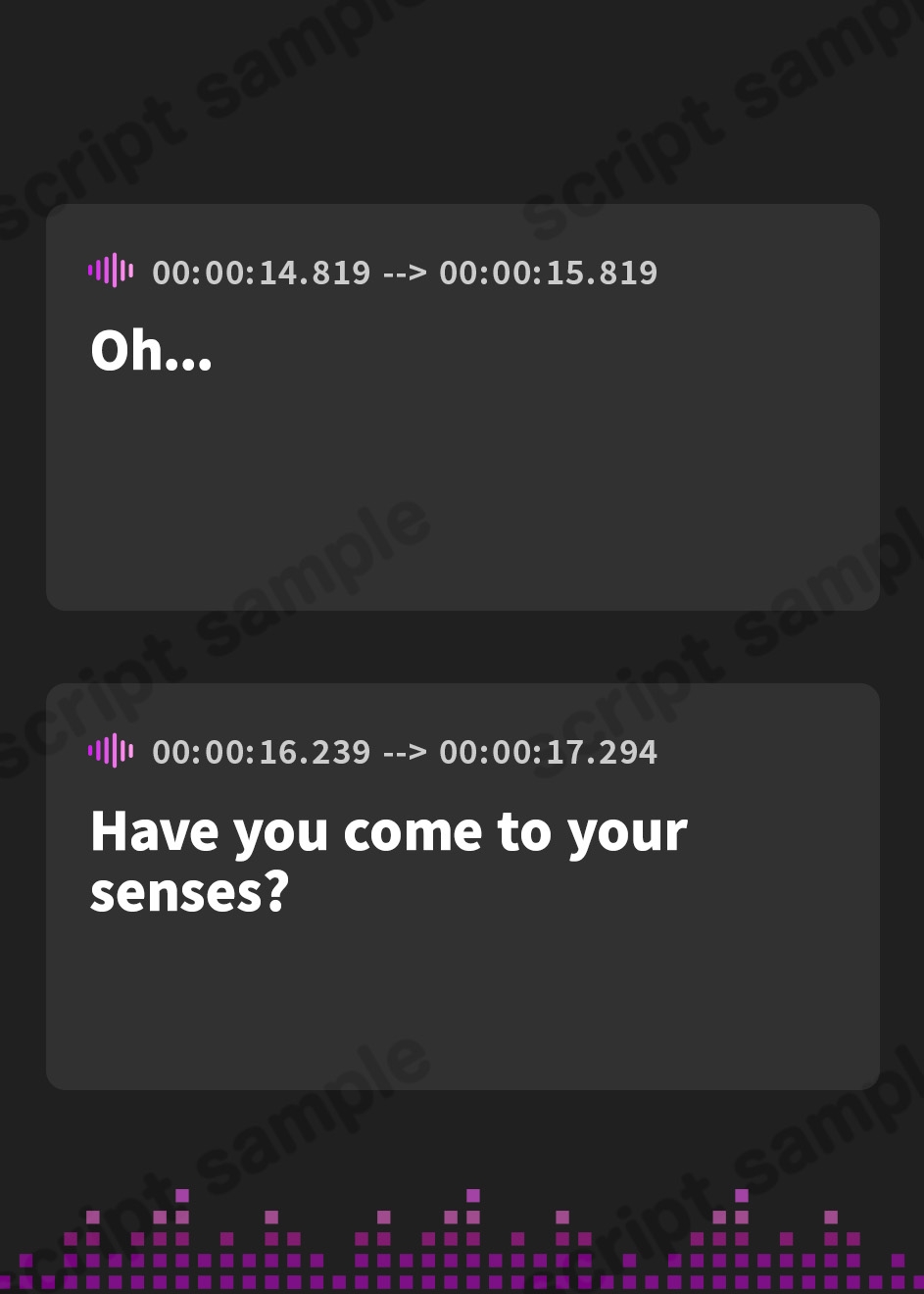Select the end timestamp 00:00:15.819

click(x=548, y=273)
